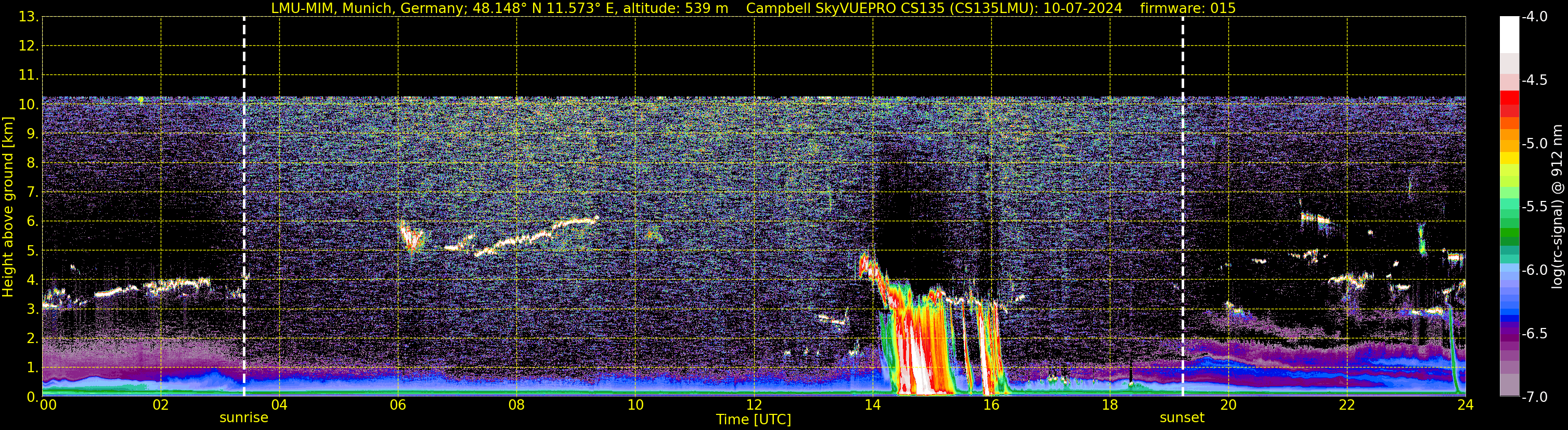This screenshot has width=1568, height=430.
Task: Click the '-5.0' colorbar tick label
Action: 1534,144
